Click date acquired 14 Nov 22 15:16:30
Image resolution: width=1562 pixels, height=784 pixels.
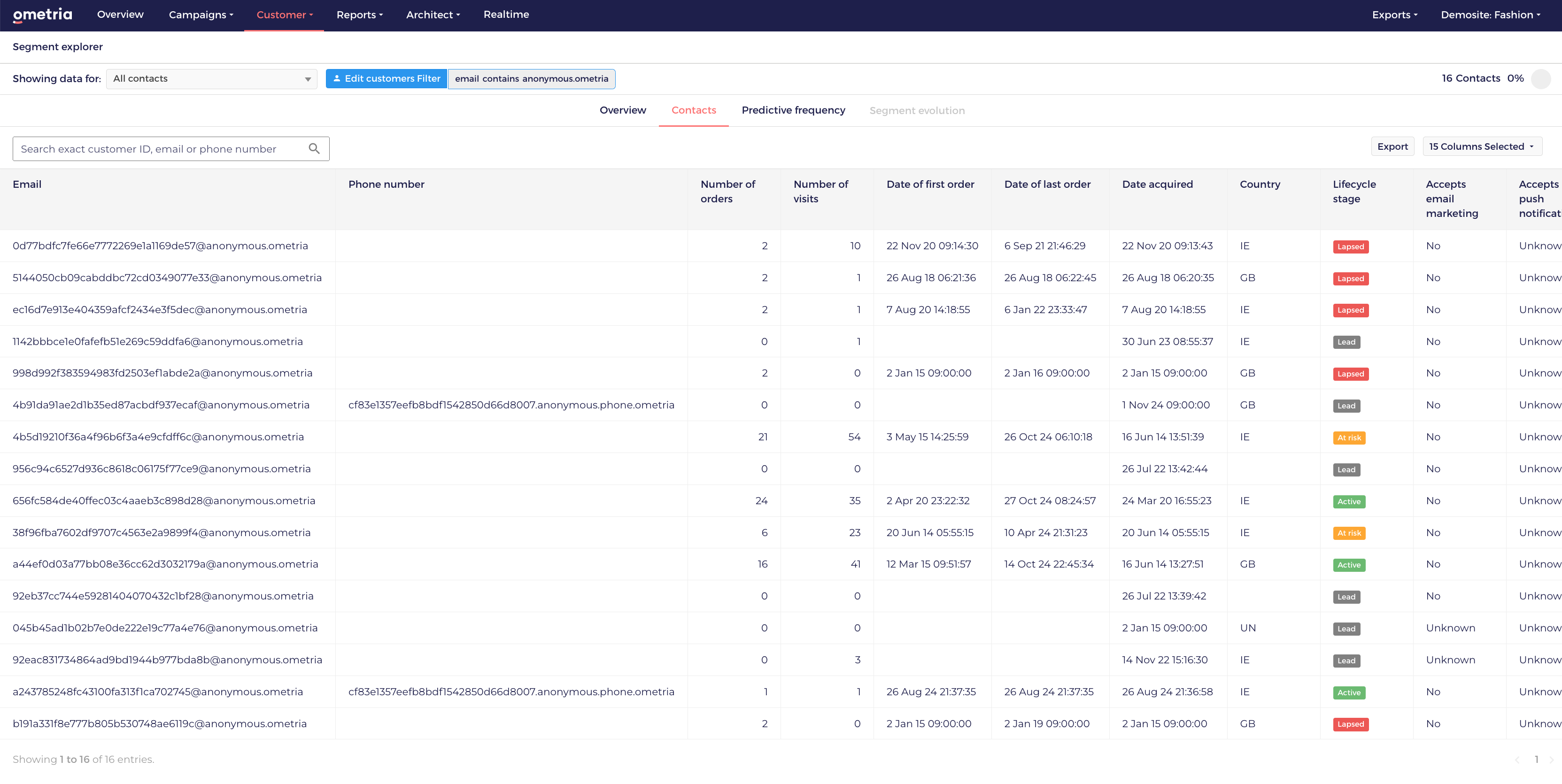(1165, 661)
